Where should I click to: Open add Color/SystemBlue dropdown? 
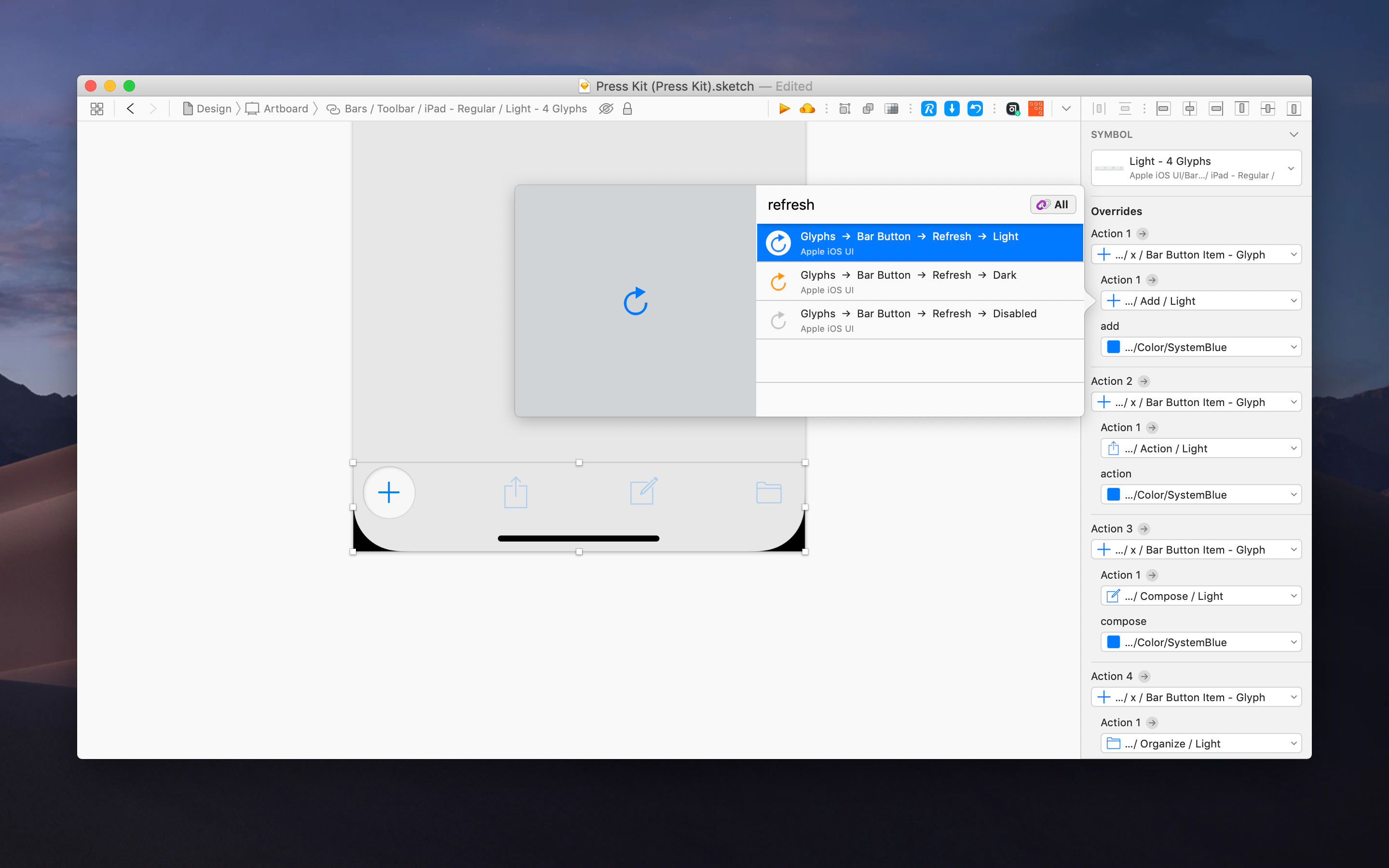(1201, 347)
